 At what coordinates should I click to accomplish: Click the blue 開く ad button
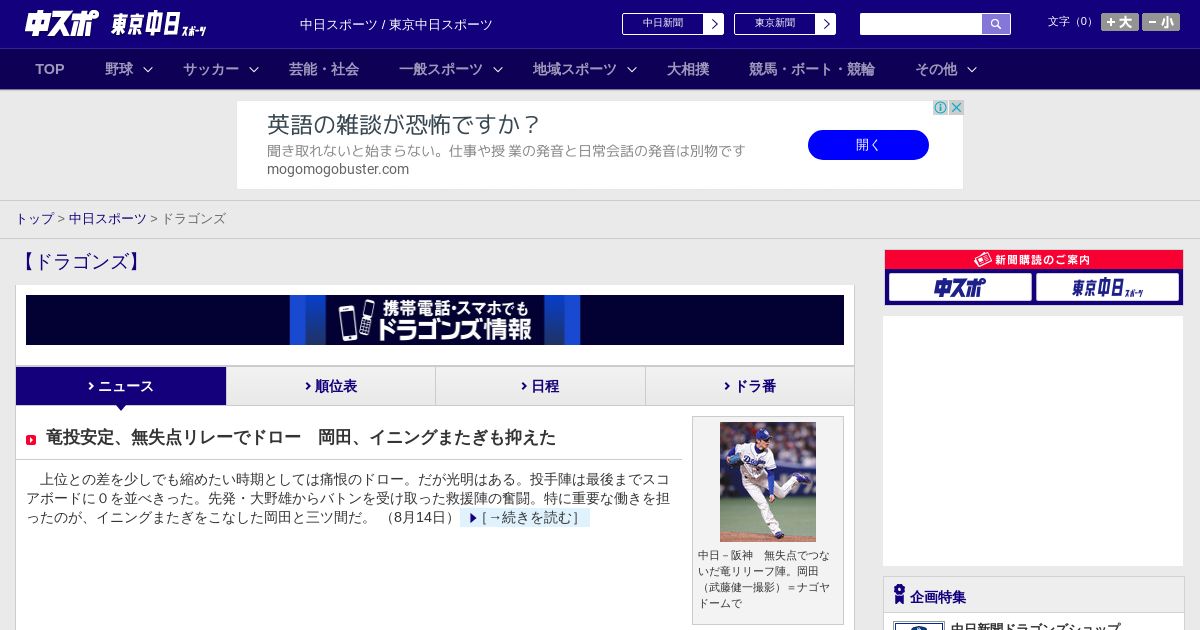(x=868, y=145)
